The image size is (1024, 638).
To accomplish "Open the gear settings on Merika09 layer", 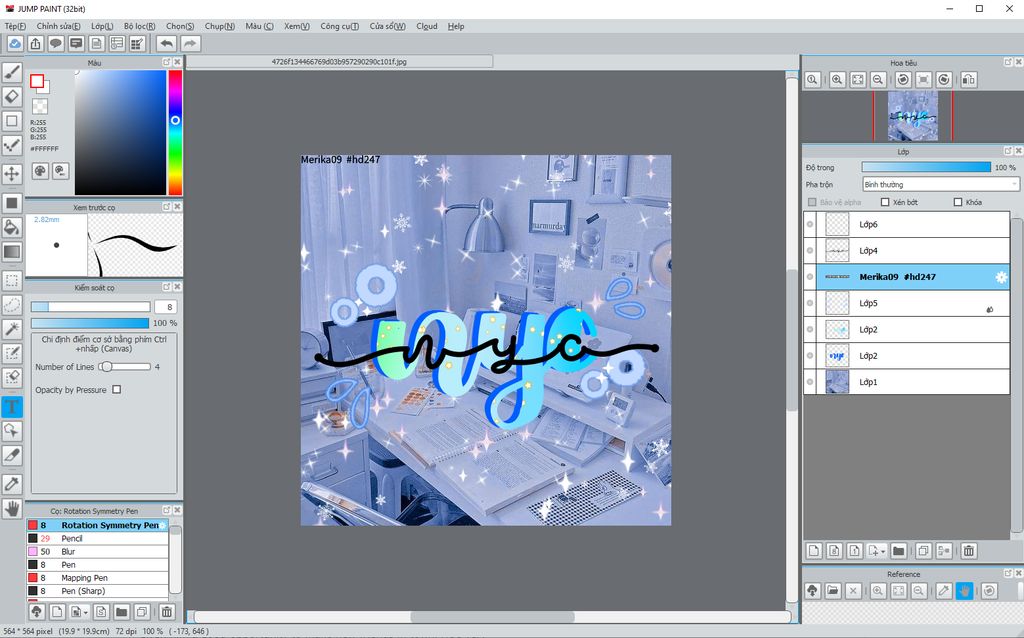I will 1000,277.
